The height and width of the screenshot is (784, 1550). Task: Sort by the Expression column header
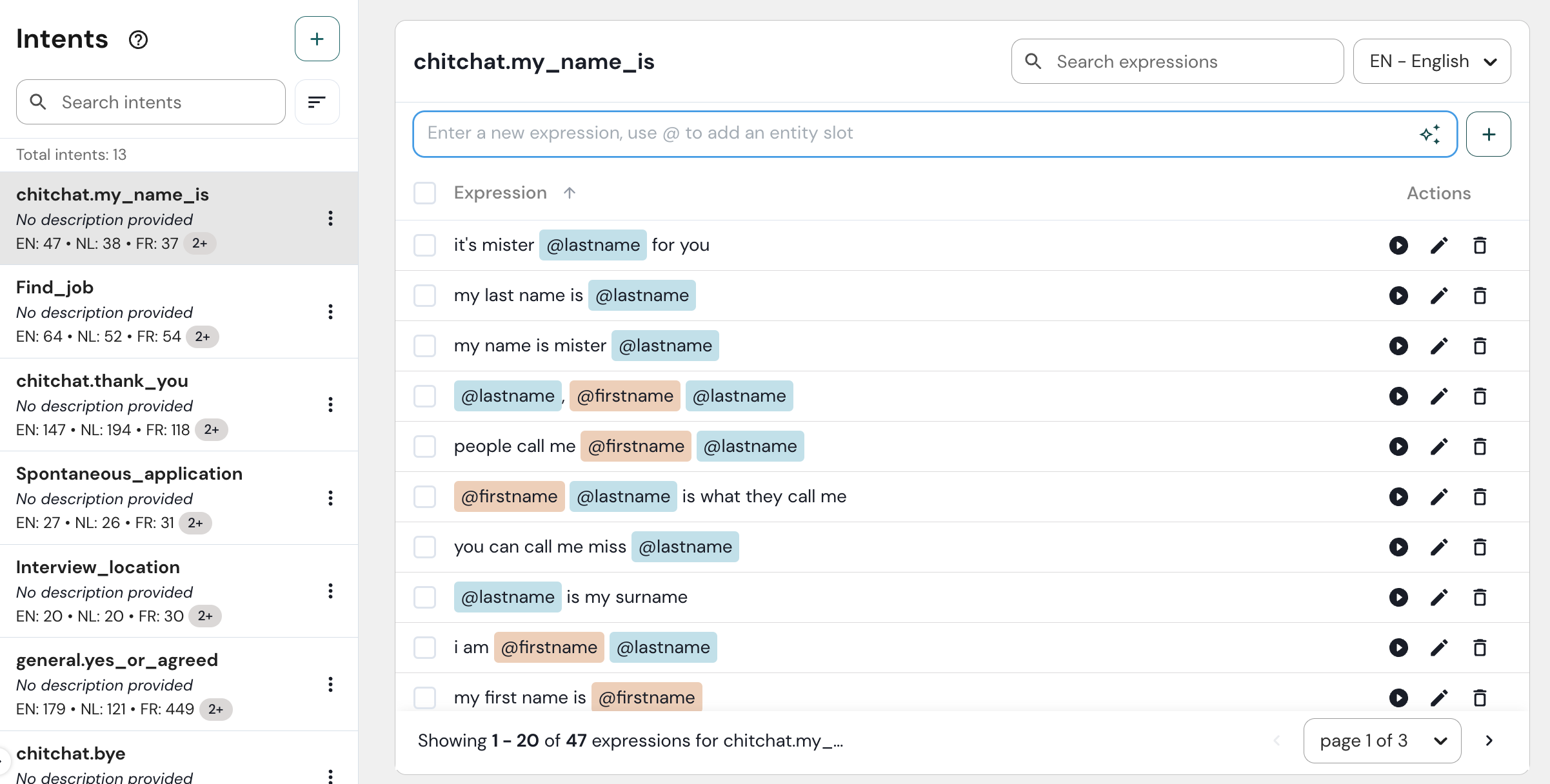[501, 193]
